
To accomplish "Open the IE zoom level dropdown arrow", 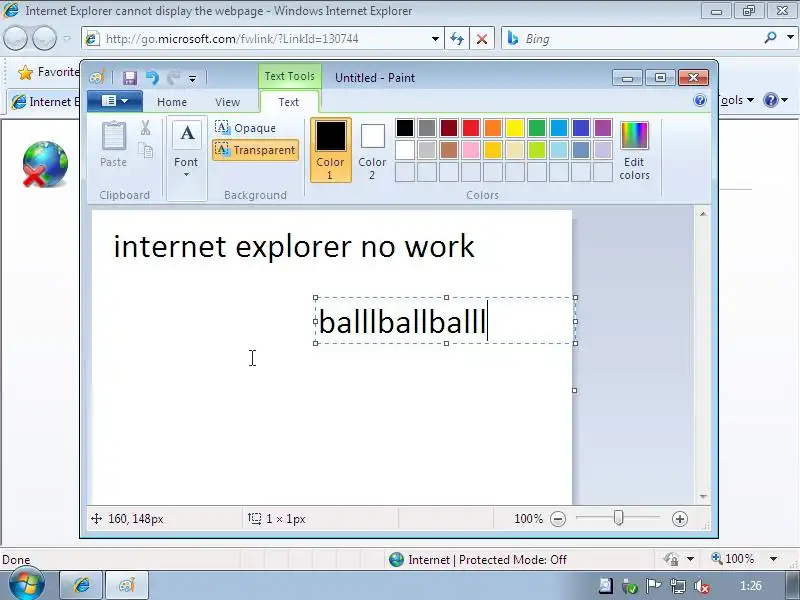I will click(773, 559).
